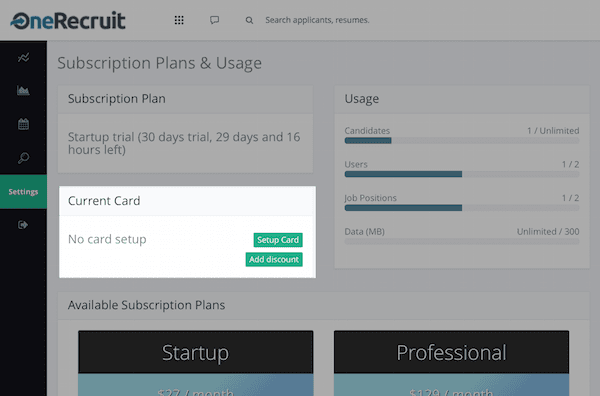600x396 pixels.
Task: Select the Professional plan card header
Action: 452,352
